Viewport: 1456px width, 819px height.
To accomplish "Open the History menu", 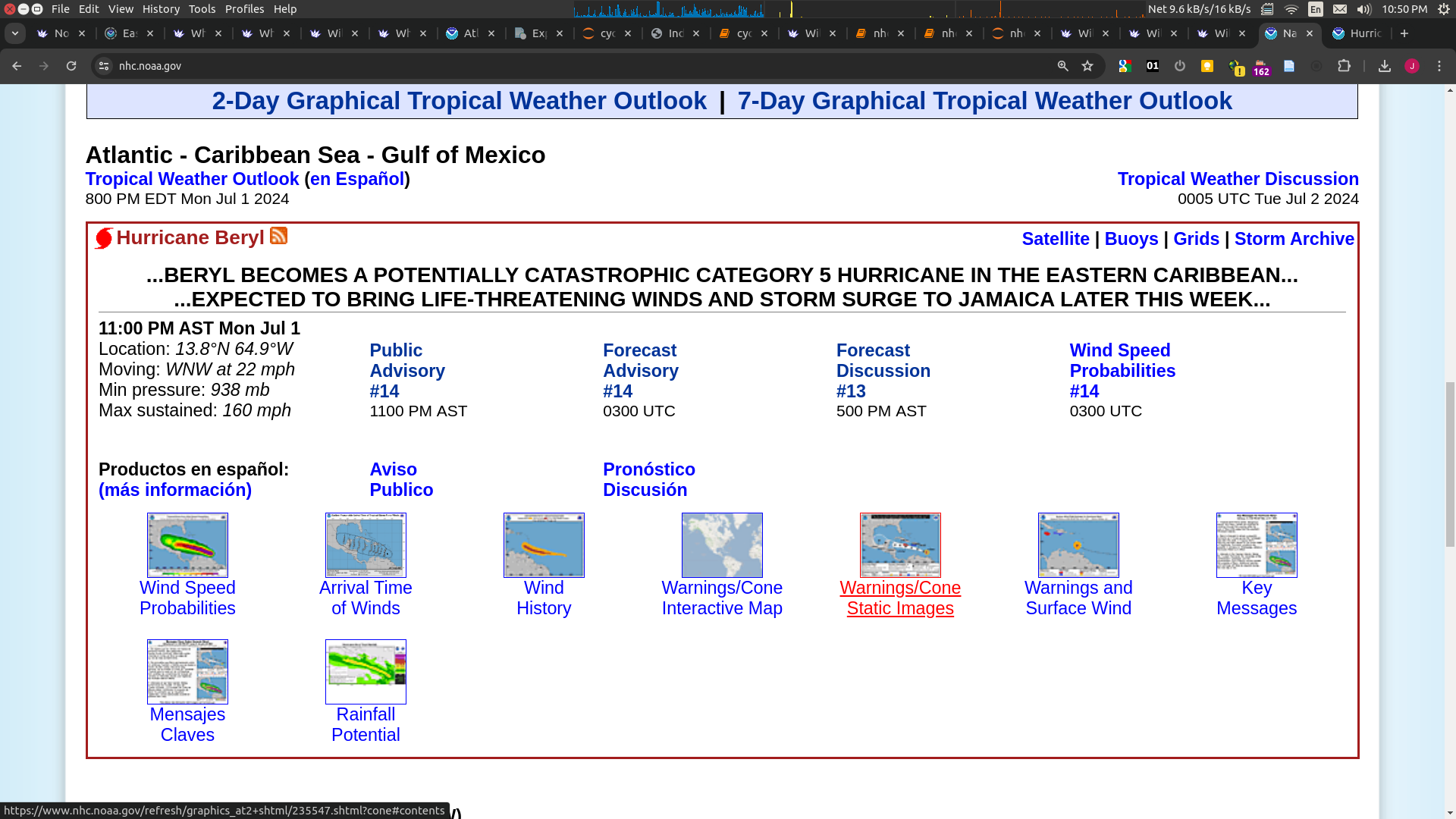I will 161,9.
